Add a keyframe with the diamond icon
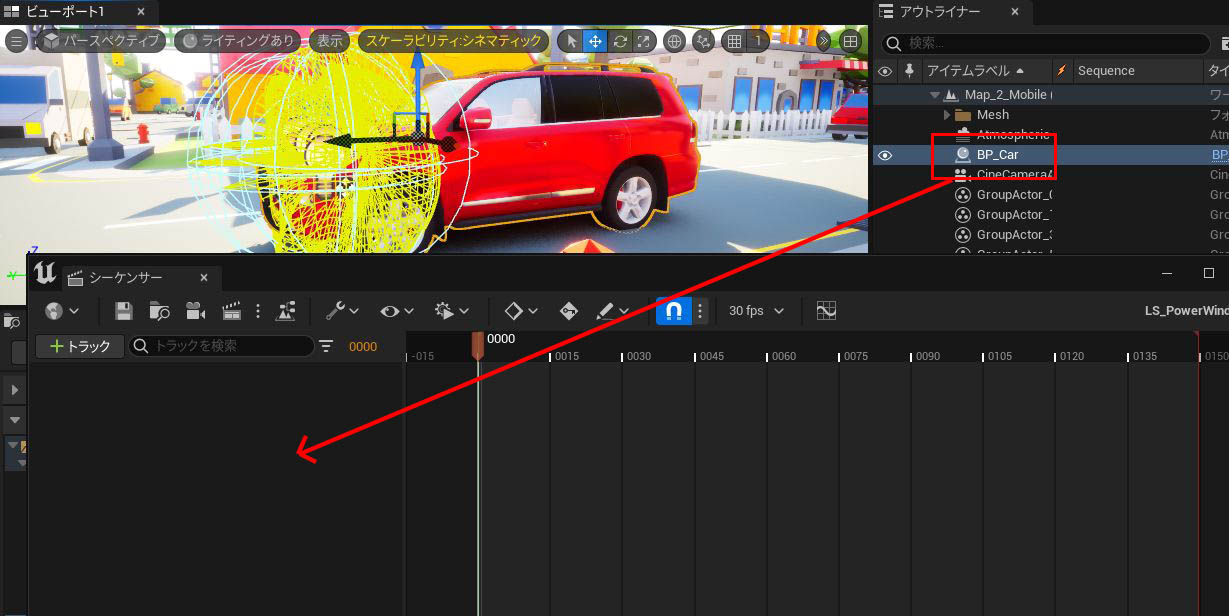The height and width of the screenshot is (616, 1229). tap(515, 311)
